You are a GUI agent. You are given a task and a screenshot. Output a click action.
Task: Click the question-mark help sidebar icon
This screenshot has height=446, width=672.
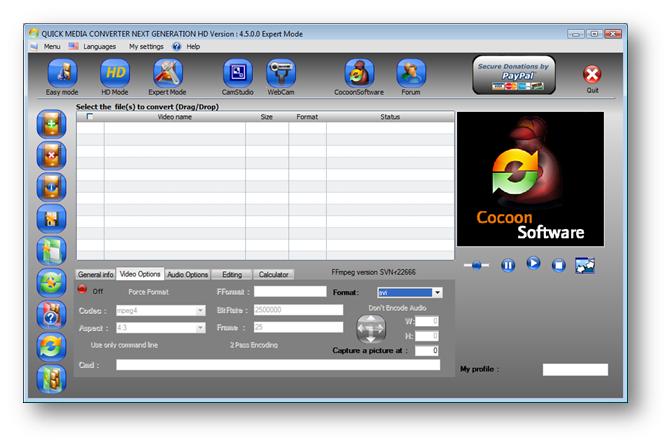[51, 315]
